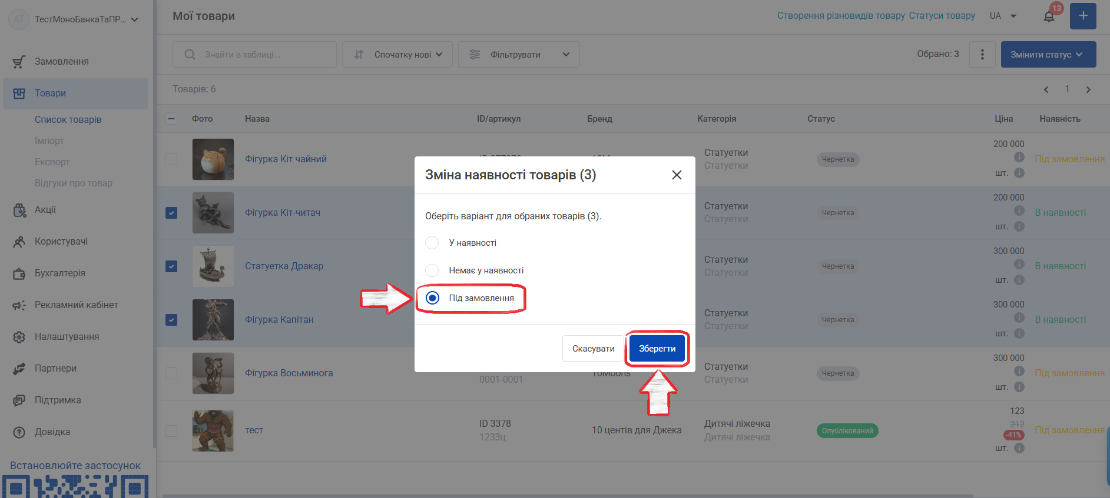
Task: Click the Товари box icon in sidebar
Action: [20, 93]
